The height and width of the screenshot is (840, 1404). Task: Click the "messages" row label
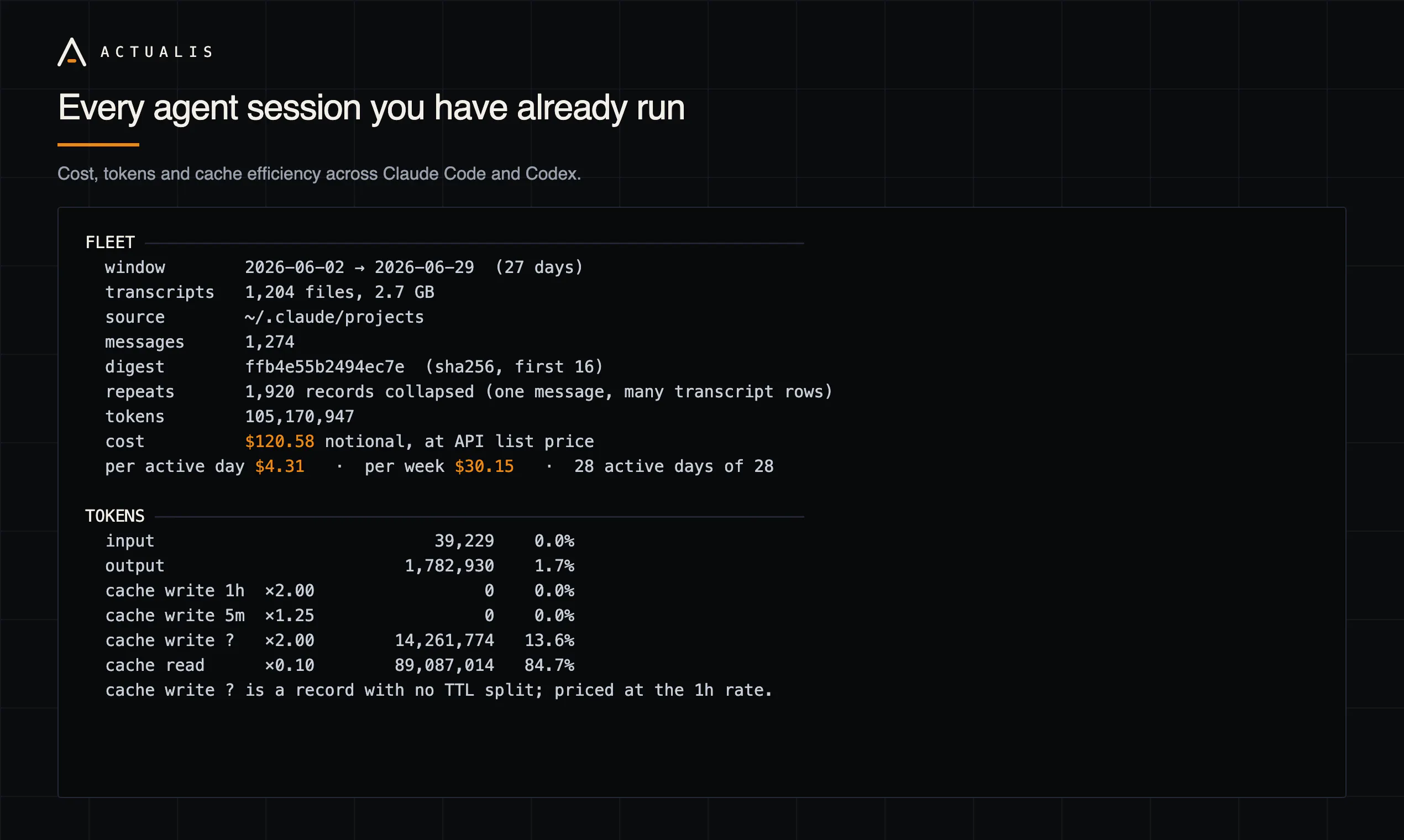tap(145, 342)
